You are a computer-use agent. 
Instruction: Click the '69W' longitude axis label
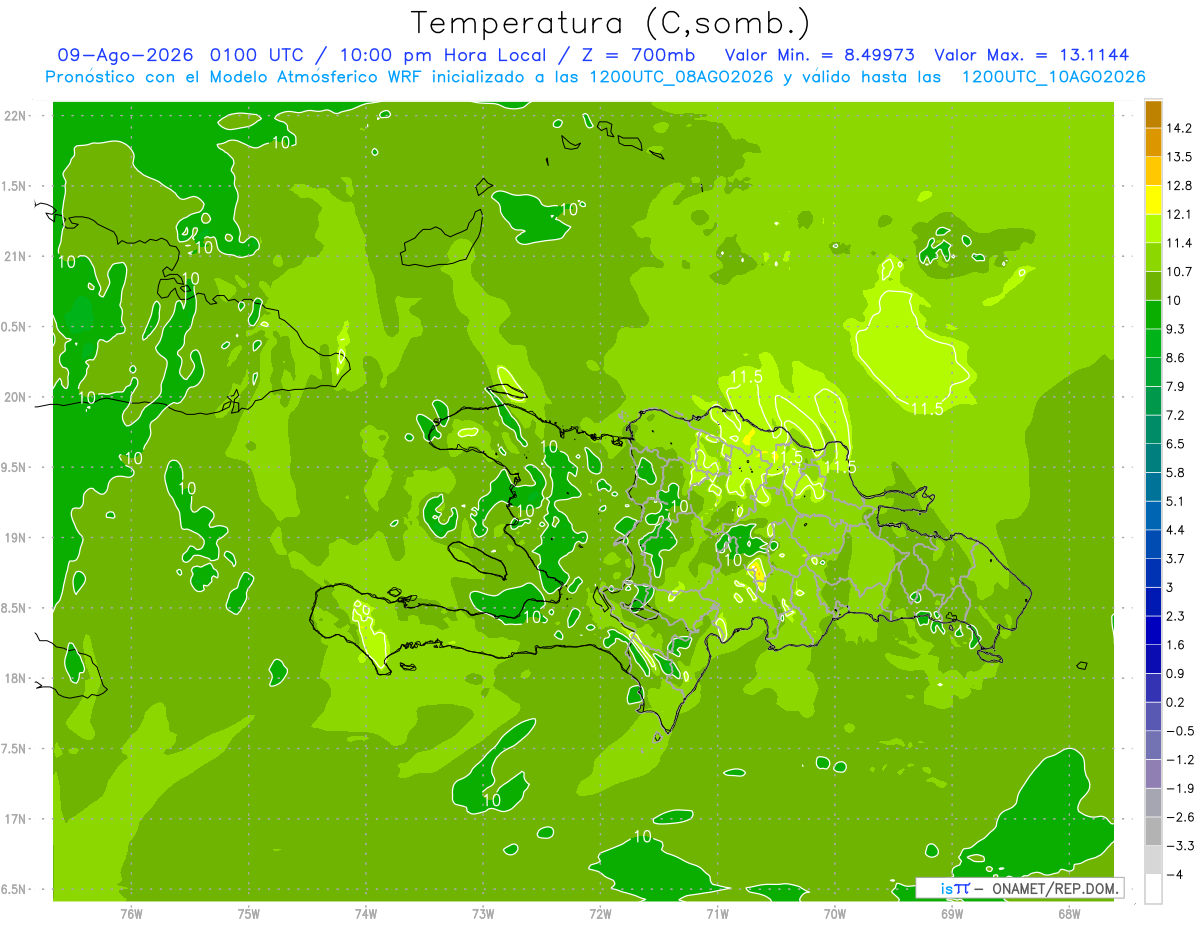952,913
